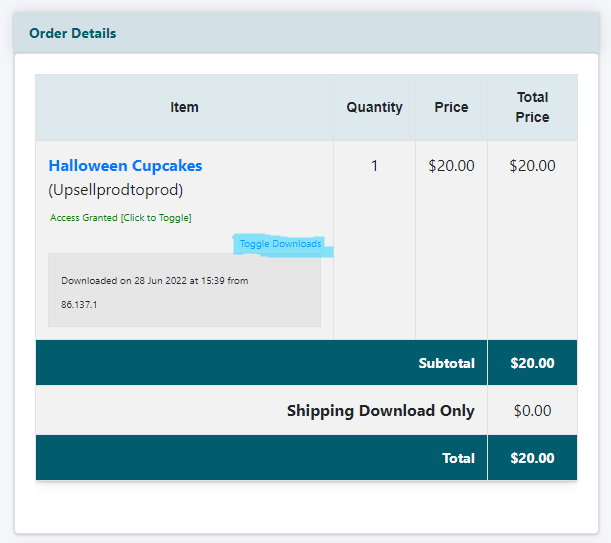Click the Total Price column header
This screenshot has height=543, width=611.
532,107
